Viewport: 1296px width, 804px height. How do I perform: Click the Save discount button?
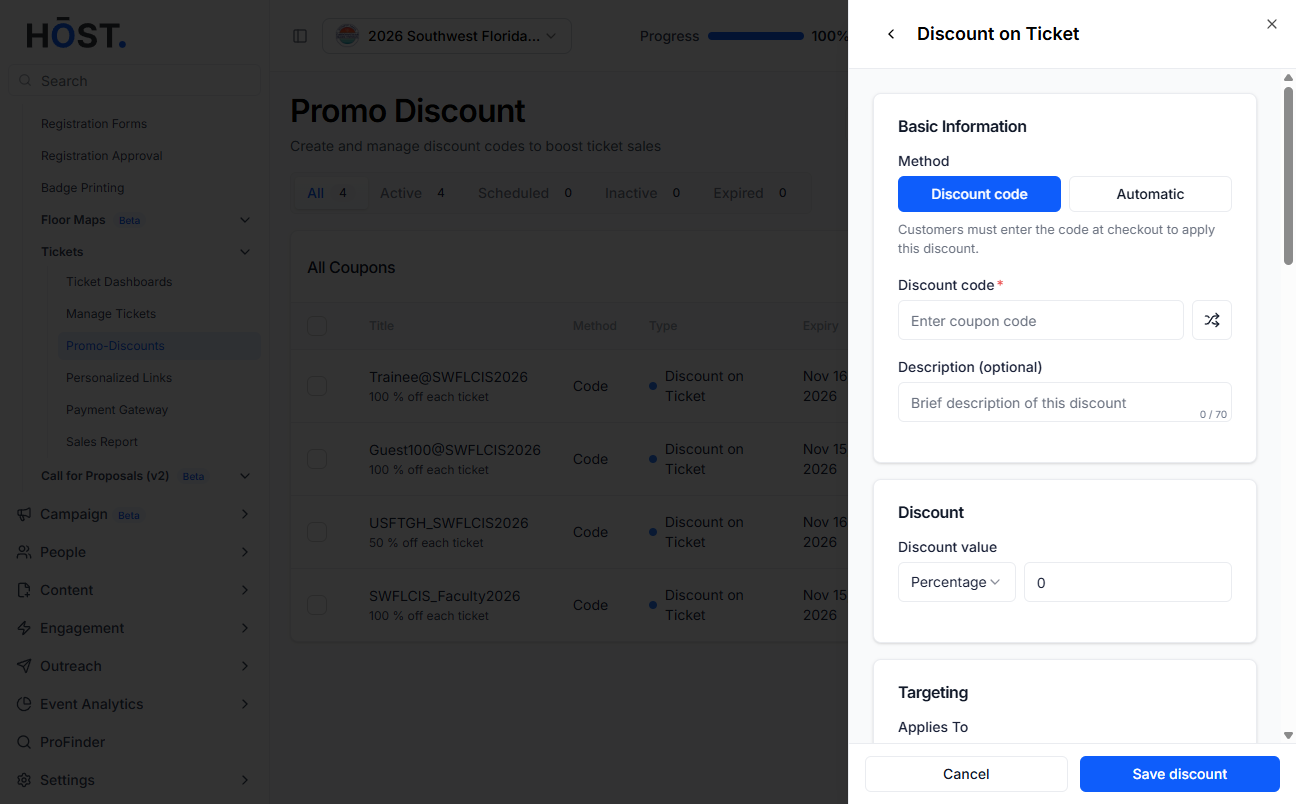coord(1180,774)
